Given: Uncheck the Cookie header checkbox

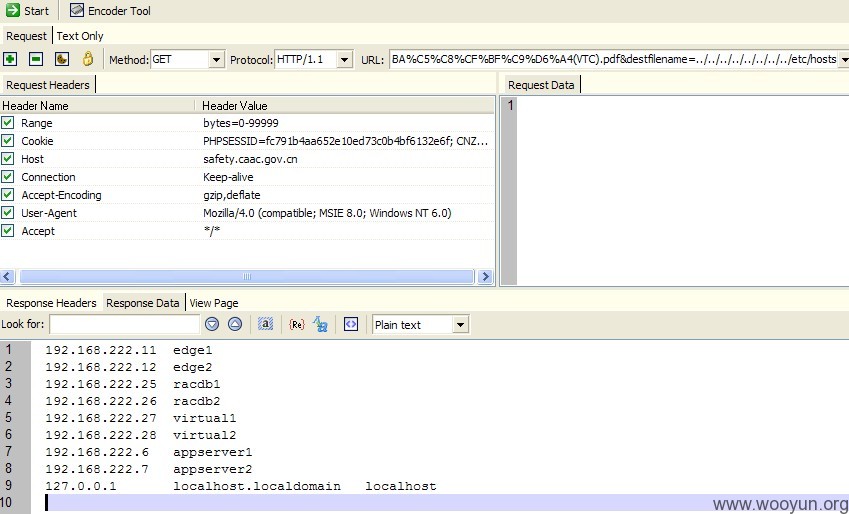Looking at the screenshot, I should pyautogui.click(x=8, y=141).
